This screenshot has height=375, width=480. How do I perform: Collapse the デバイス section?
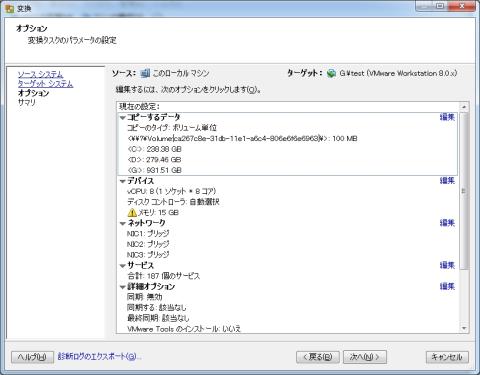[x=123, y=181]
